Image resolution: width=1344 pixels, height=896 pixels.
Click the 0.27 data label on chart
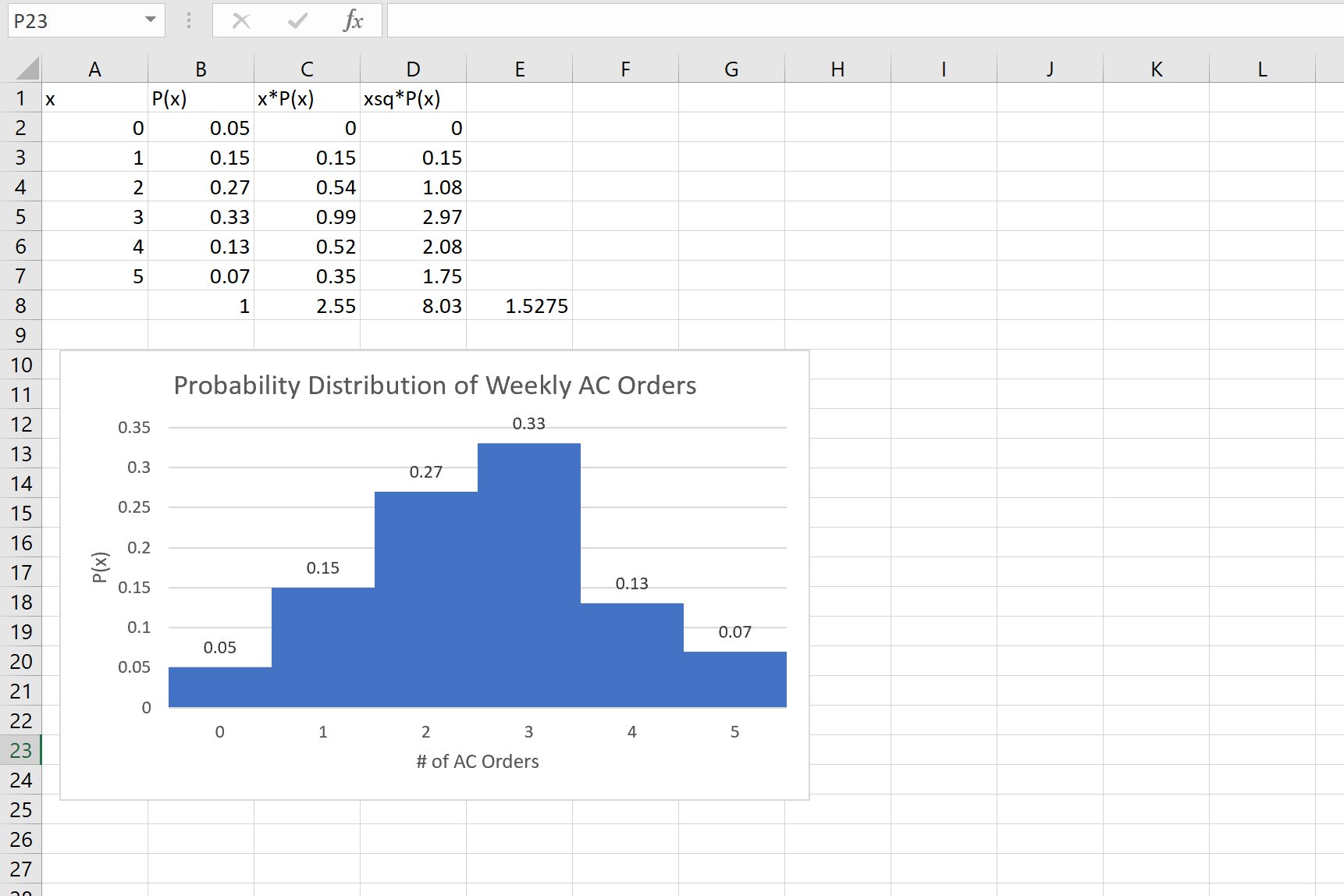426,472
